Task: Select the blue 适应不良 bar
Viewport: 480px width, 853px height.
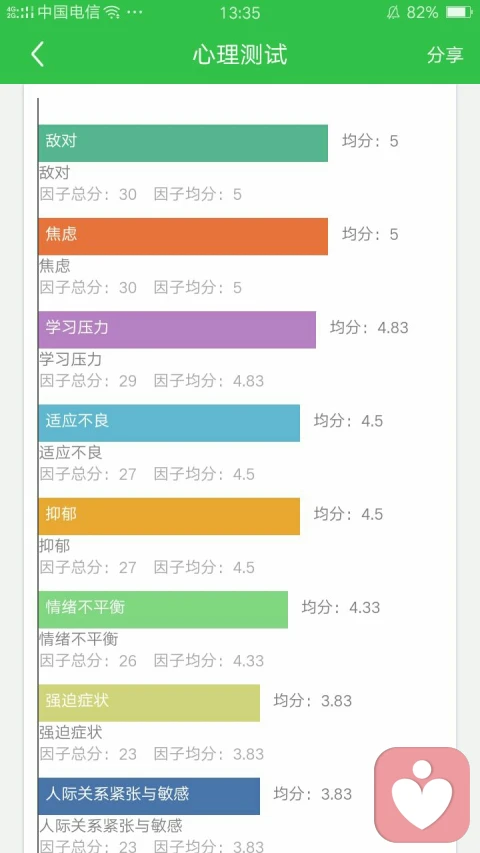Action: (169, 423)
